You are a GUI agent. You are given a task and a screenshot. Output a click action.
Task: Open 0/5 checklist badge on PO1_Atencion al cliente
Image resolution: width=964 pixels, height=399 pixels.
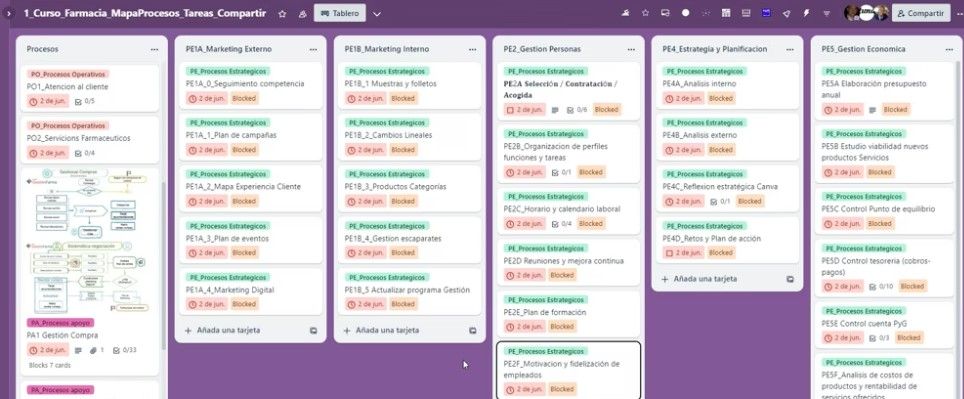coord(84,101)
